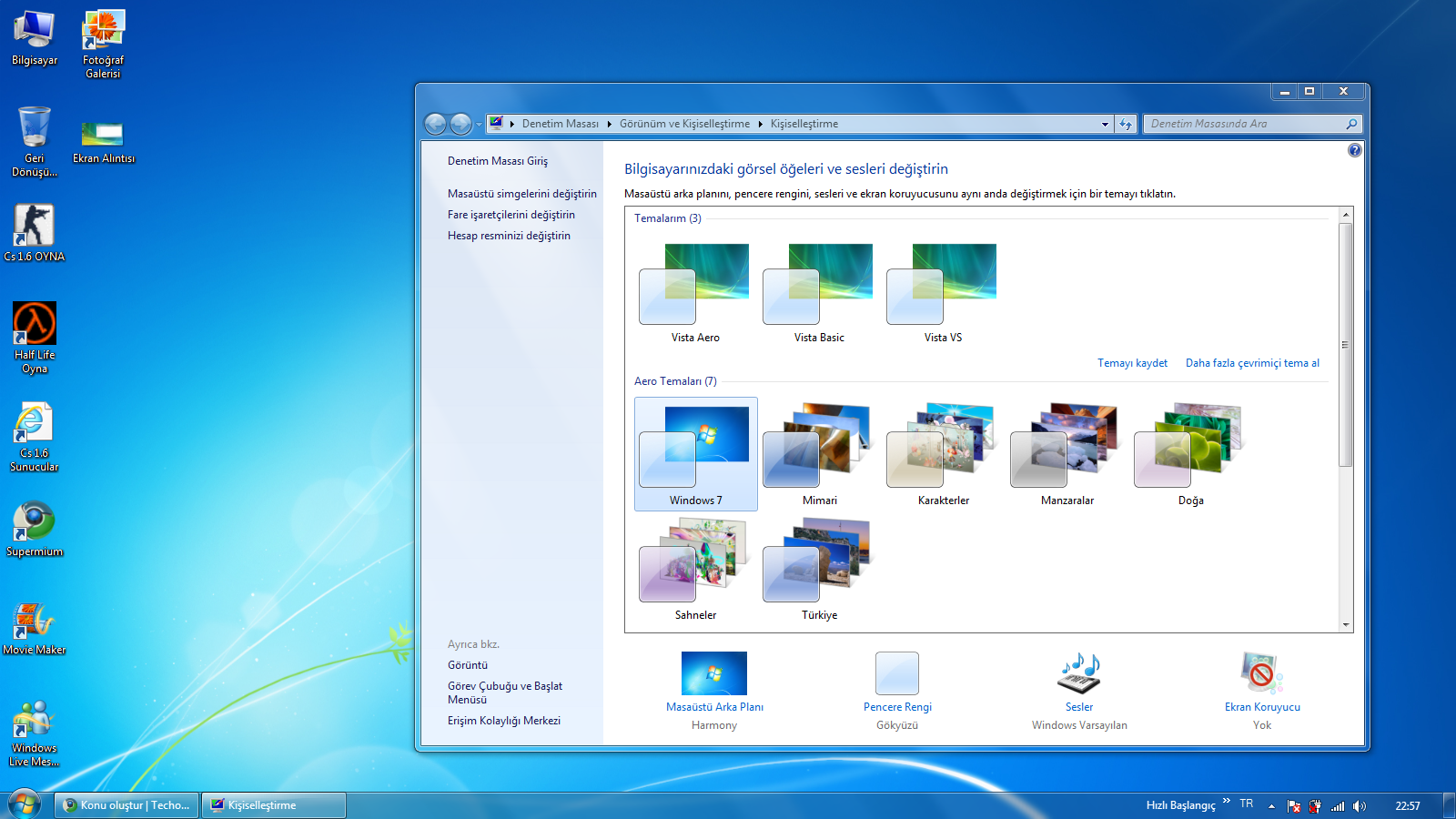Screen dimensions: 1456x819
Task: Select the Geri Dönüşüm recycle bin icon
Action: [x=35, y=141]
